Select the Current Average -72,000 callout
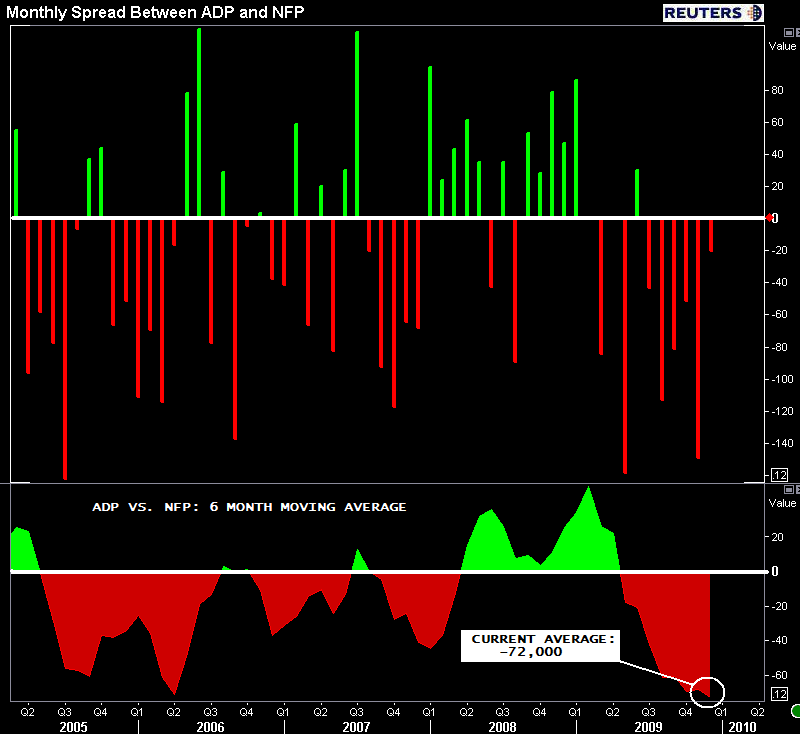This screenshot has height=741, width=800. (540, 645)
